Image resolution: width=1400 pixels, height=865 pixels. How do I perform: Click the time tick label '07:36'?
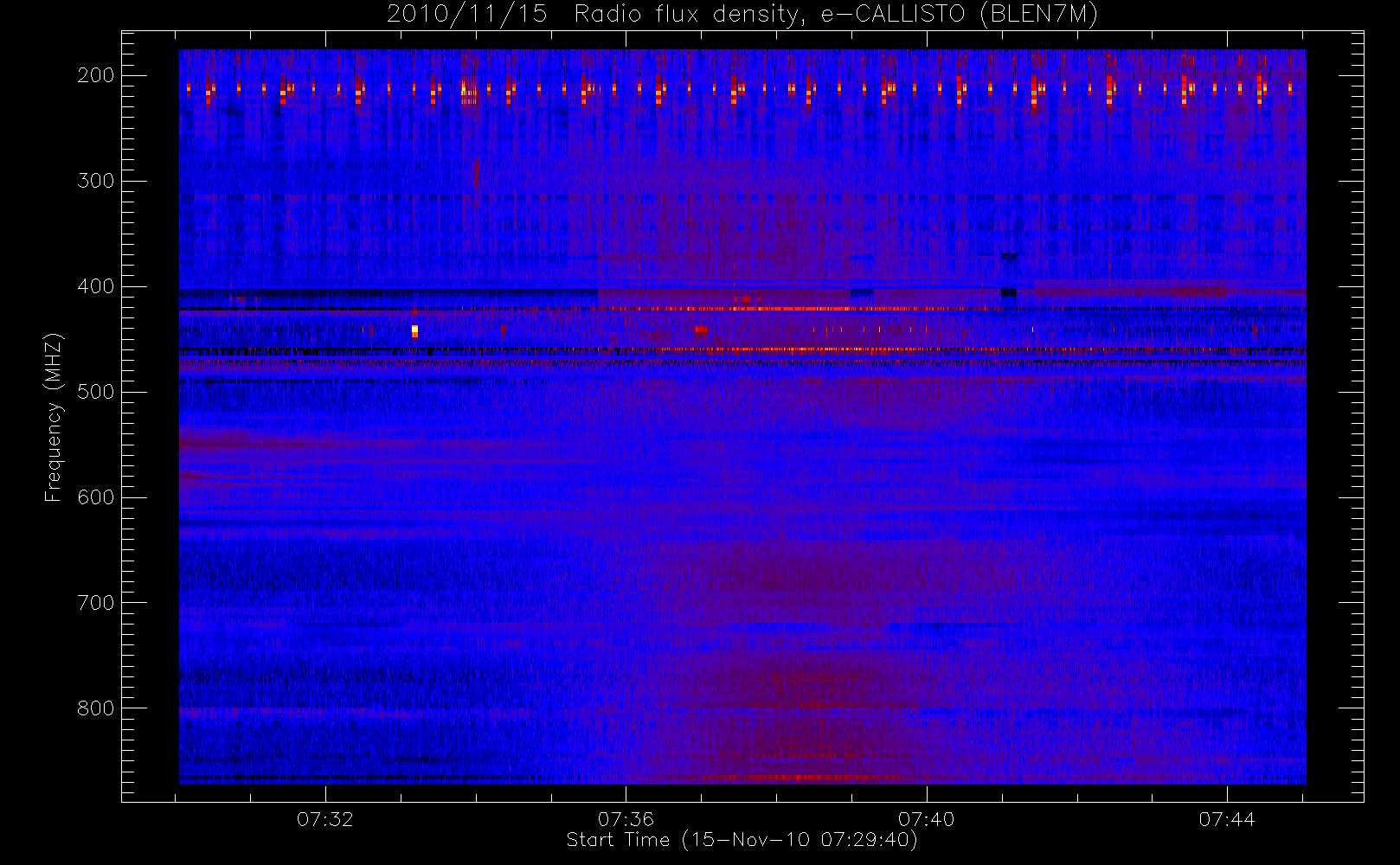pyautogui.click(x=626, y=819)
